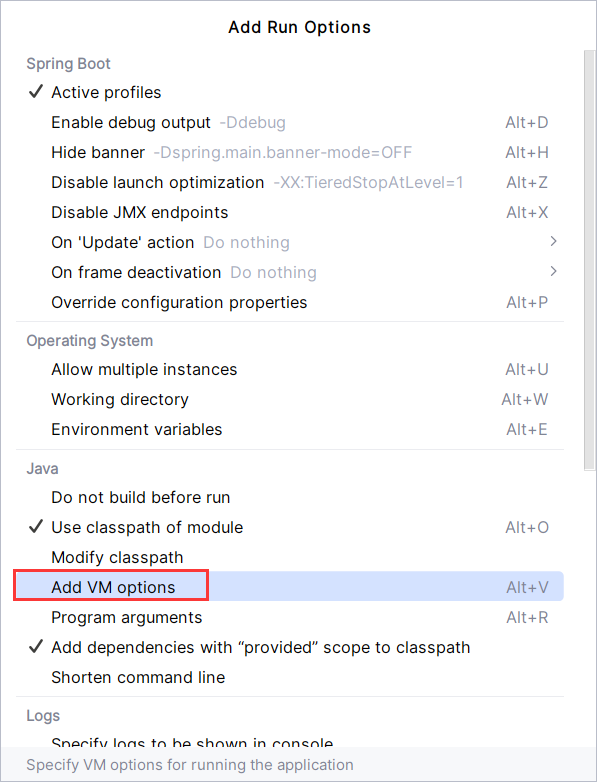The height and width of the screenshot is (782, 597).
Task: Toggle Add dependencies with "provided" scope option
Action: click(290, 647)
